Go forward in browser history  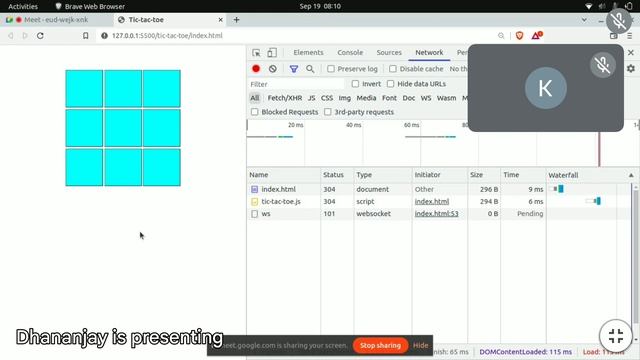pyautogui.click(x=25, y=36)
